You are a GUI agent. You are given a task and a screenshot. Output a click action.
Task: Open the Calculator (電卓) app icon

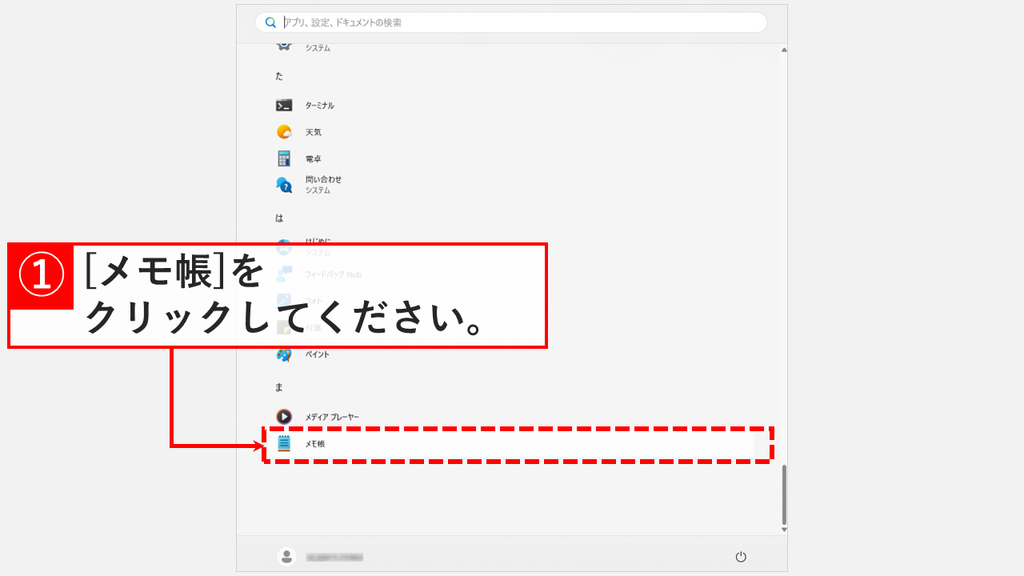pos(283,159)
